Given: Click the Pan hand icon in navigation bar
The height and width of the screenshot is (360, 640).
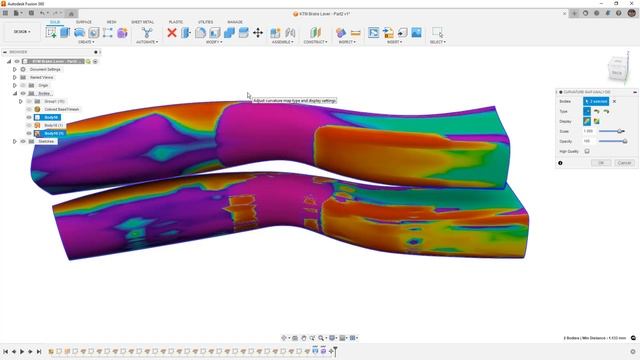Looking at the screenshot, I should point(304,338).
